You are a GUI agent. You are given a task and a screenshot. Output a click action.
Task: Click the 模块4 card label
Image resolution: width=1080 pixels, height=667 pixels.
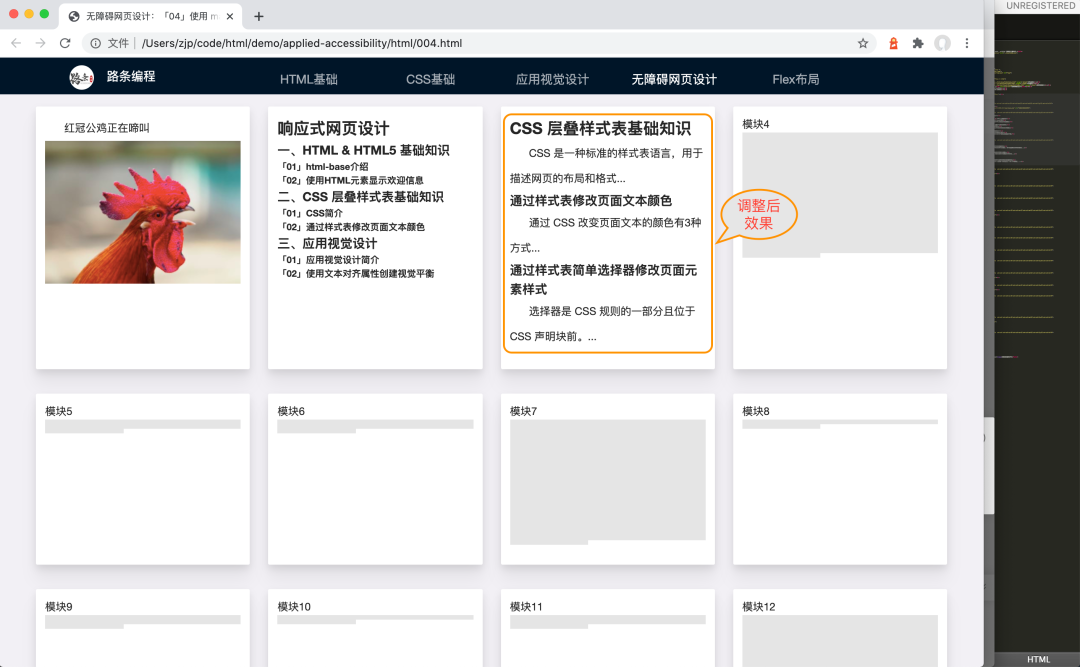[756, 124]
